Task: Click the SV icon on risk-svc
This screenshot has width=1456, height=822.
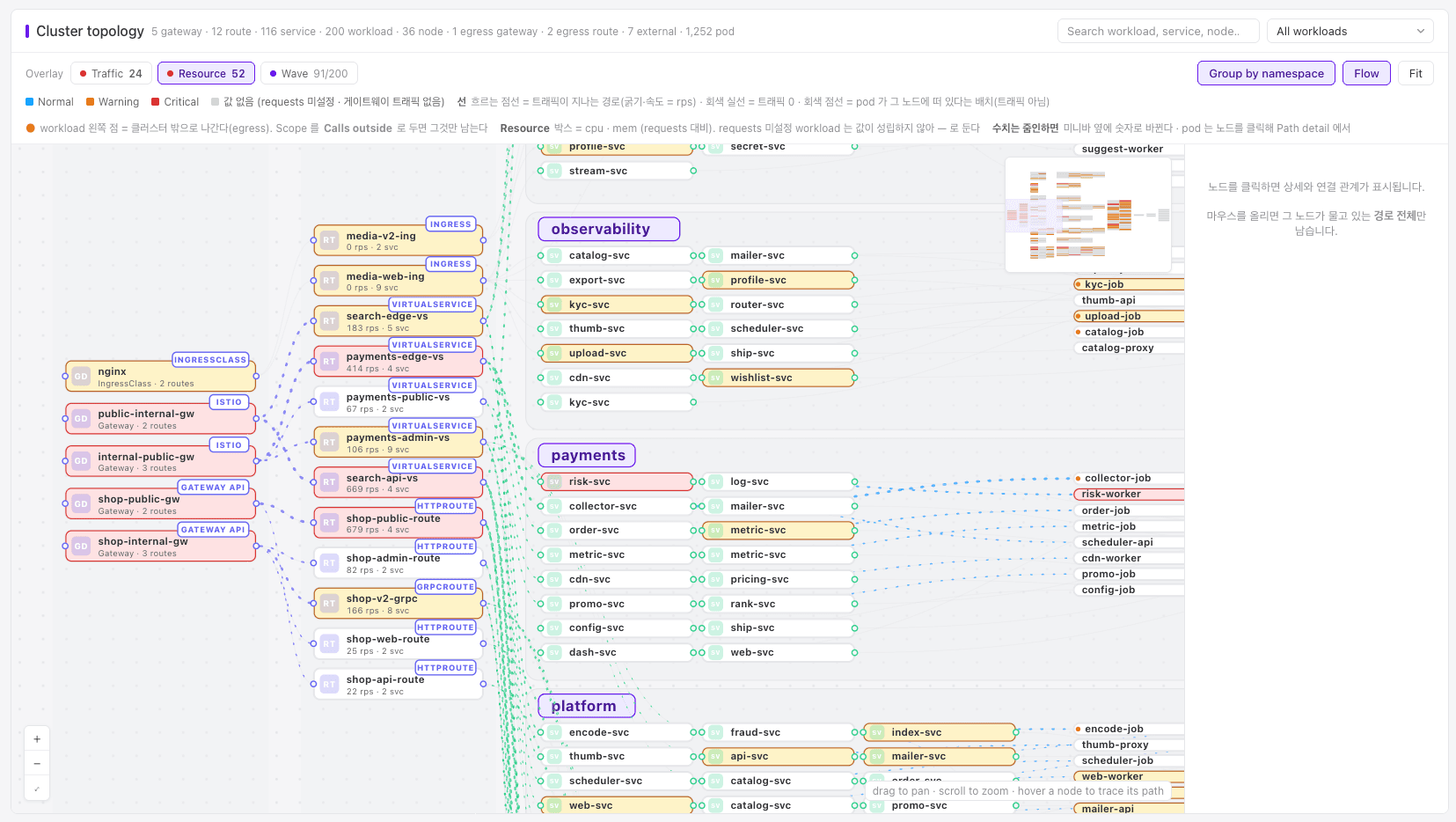Action: pyautogui.click(x=554, y=482)
